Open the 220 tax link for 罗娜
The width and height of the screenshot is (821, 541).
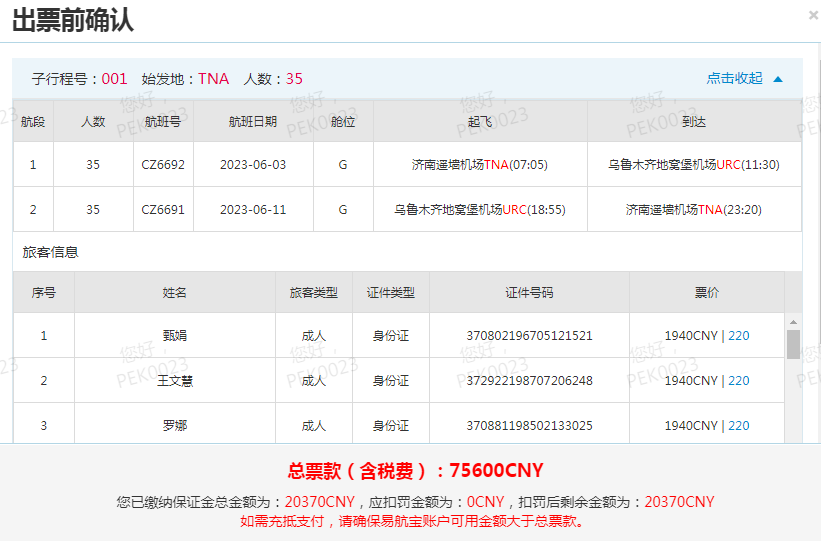[738, 426]
